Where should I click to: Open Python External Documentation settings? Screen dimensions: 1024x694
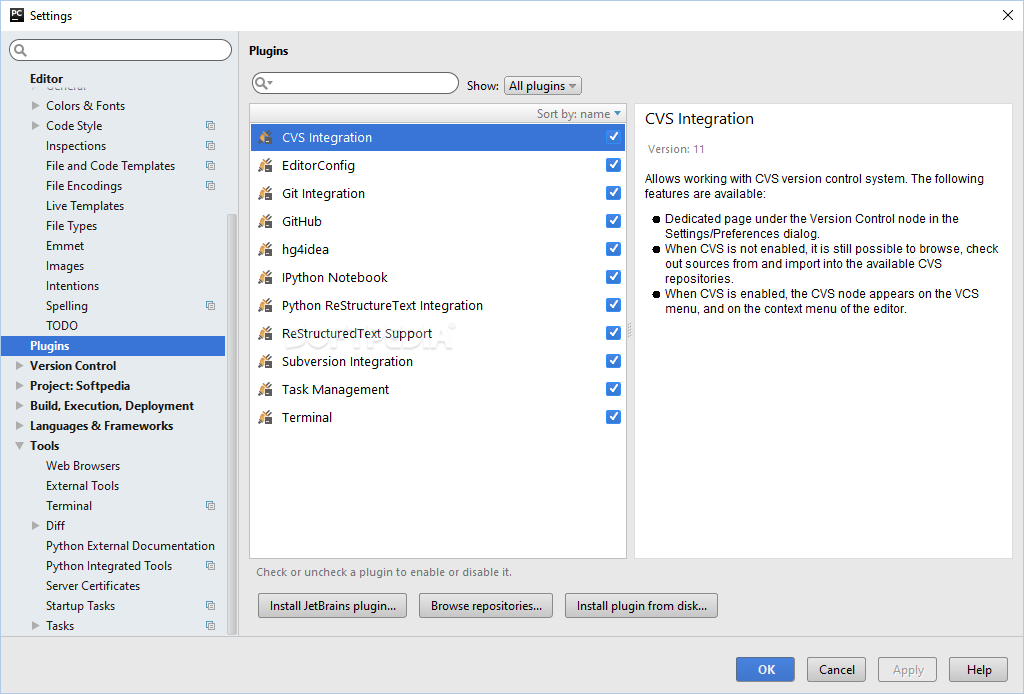pos(130,546)
